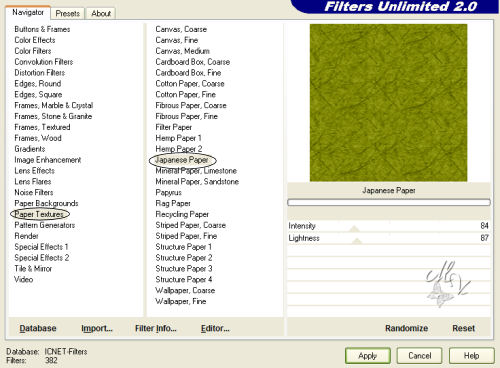Screen dimensions: 500x368
Task: Click the Apply button
Action: [x=368, y=356]
